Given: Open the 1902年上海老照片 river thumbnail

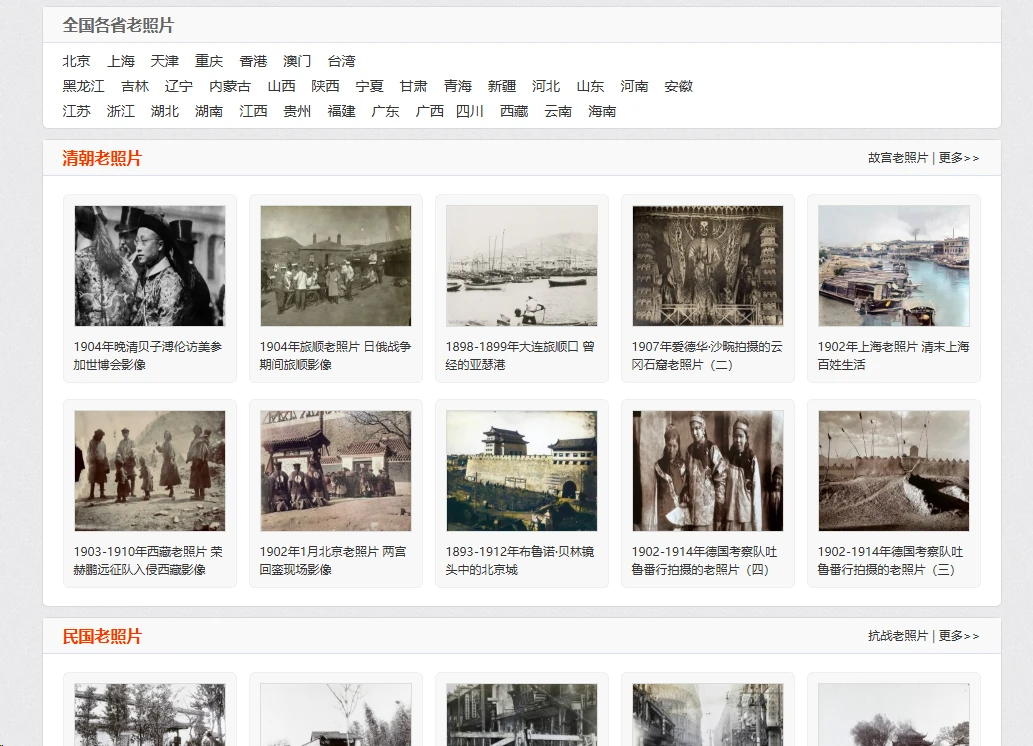Looking at the screenshot, I should coord(894,266).
